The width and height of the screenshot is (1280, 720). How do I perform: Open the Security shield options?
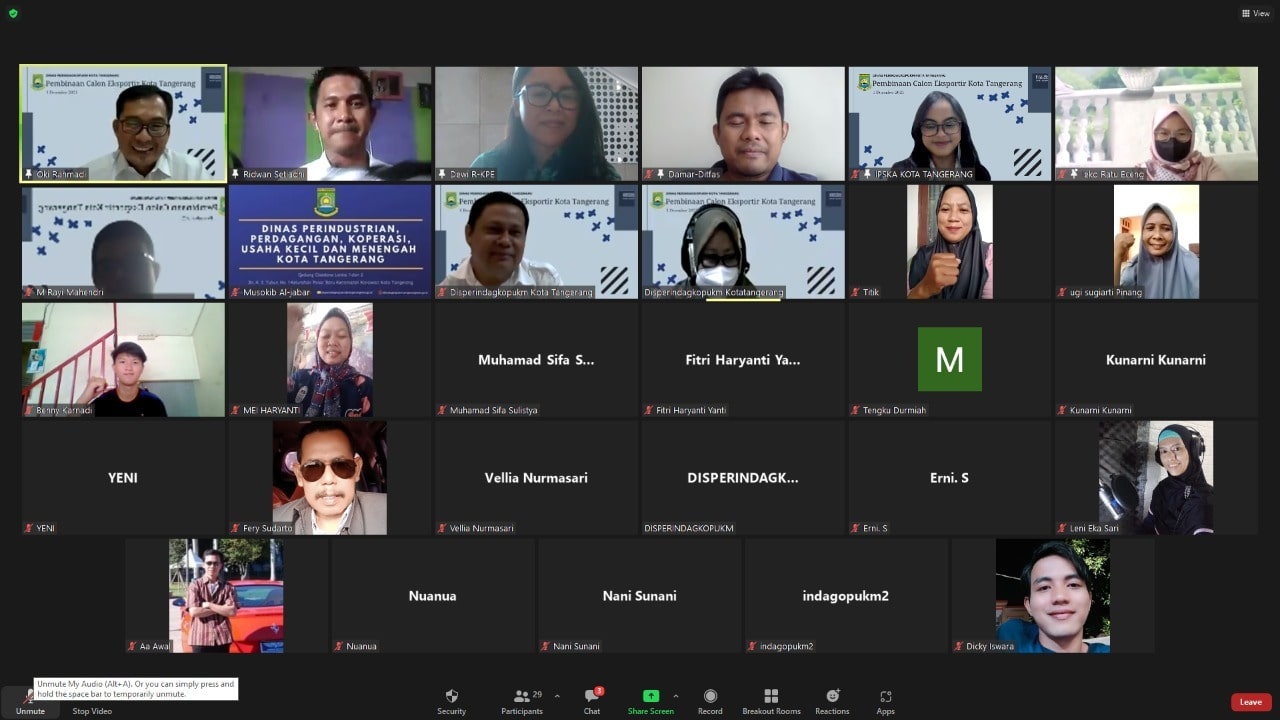[451, 697]
